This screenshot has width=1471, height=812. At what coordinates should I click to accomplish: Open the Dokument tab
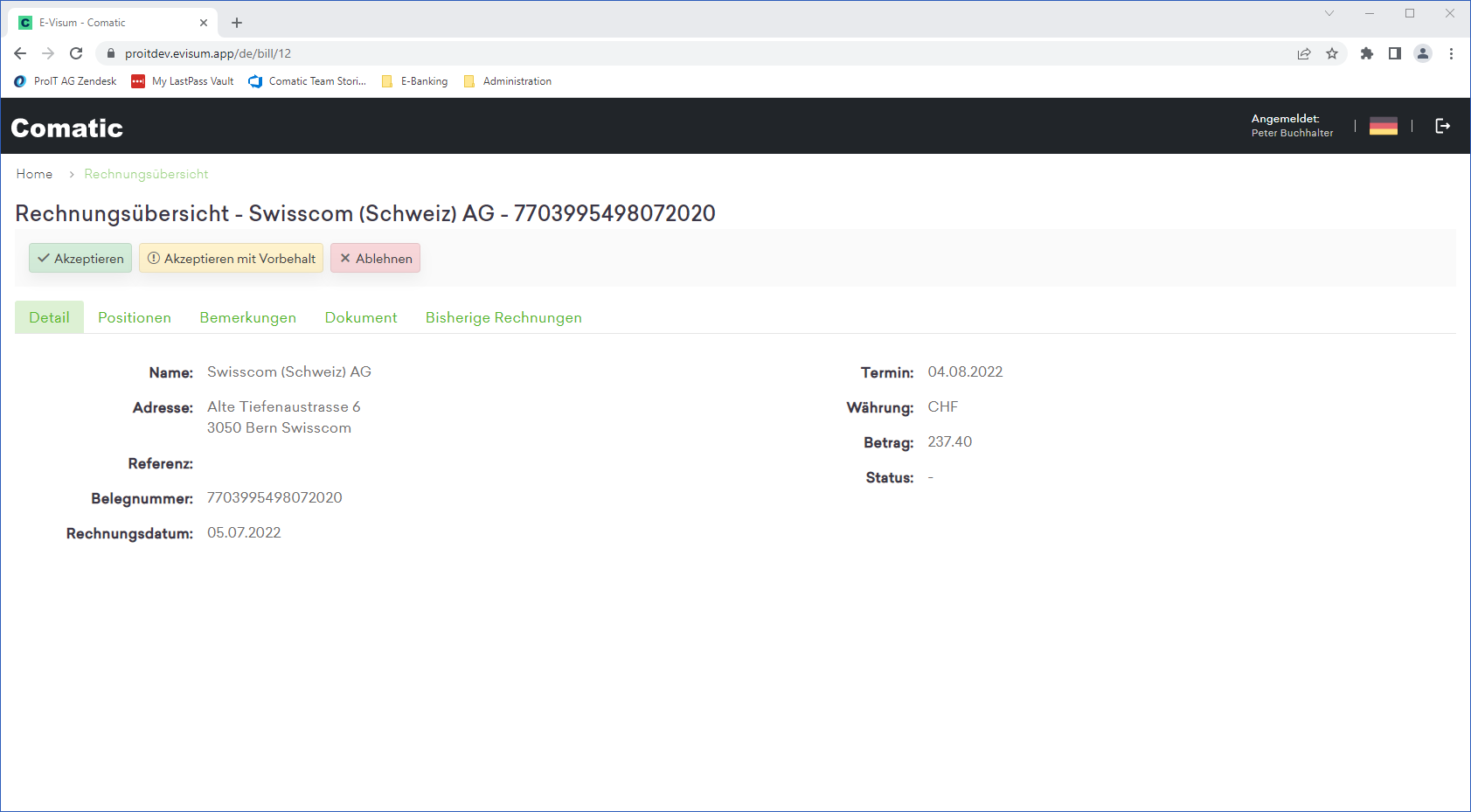pos(361,317)
